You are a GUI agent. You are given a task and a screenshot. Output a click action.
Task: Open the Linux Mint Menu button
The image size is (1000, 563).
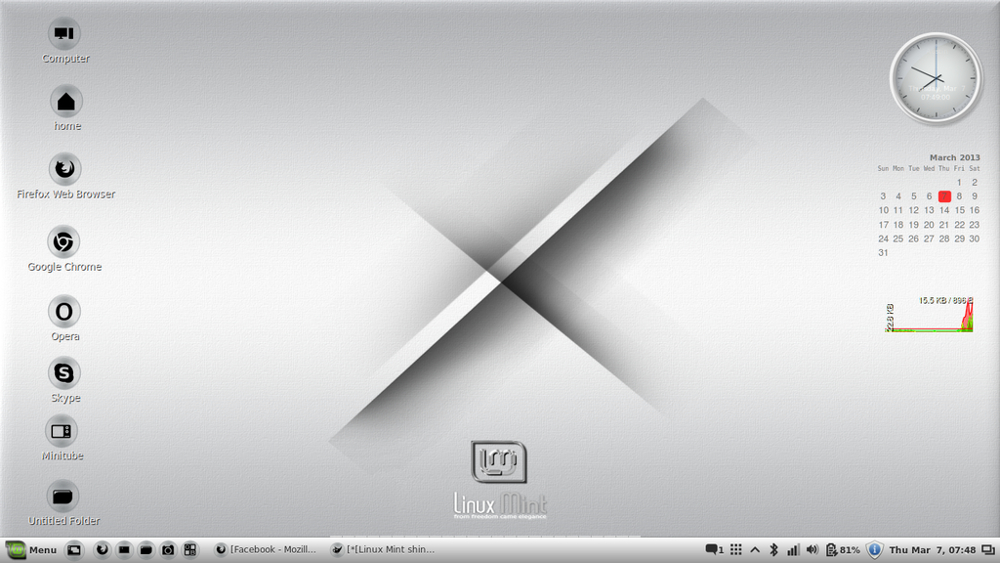point(31,550)
